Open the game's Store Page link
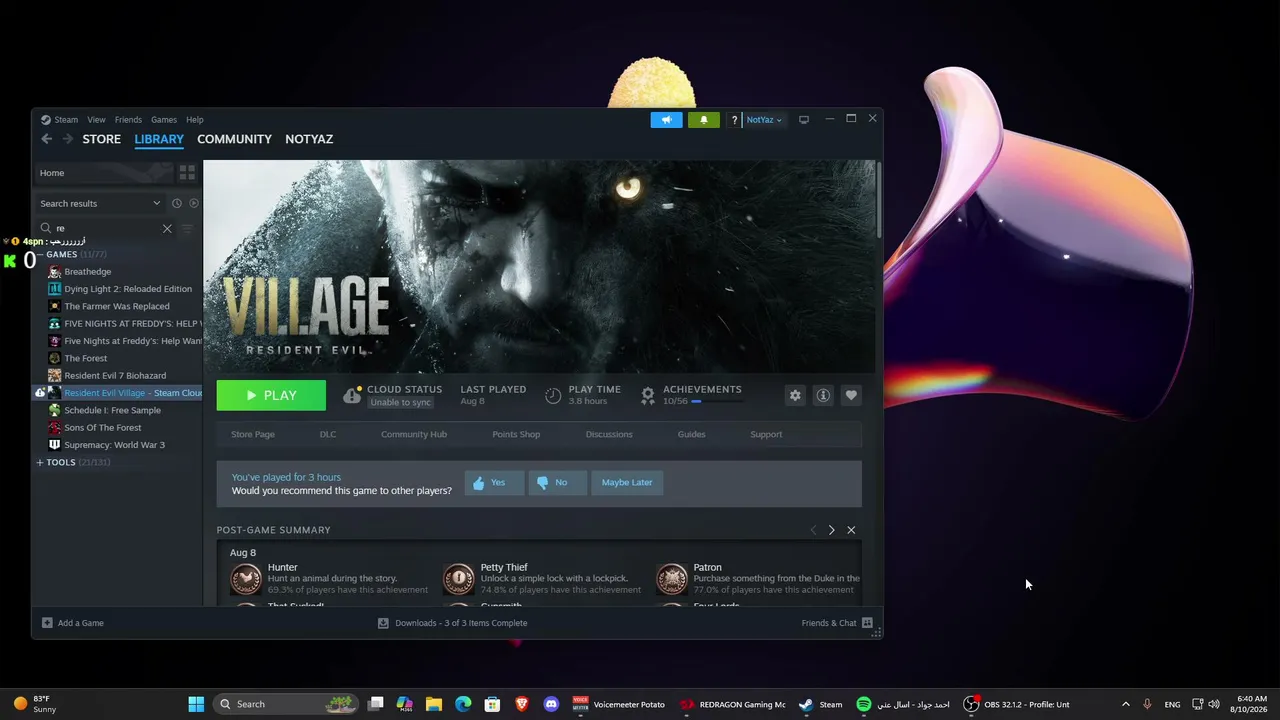This screenshot has height=720, width=1280. pos(253,434)
